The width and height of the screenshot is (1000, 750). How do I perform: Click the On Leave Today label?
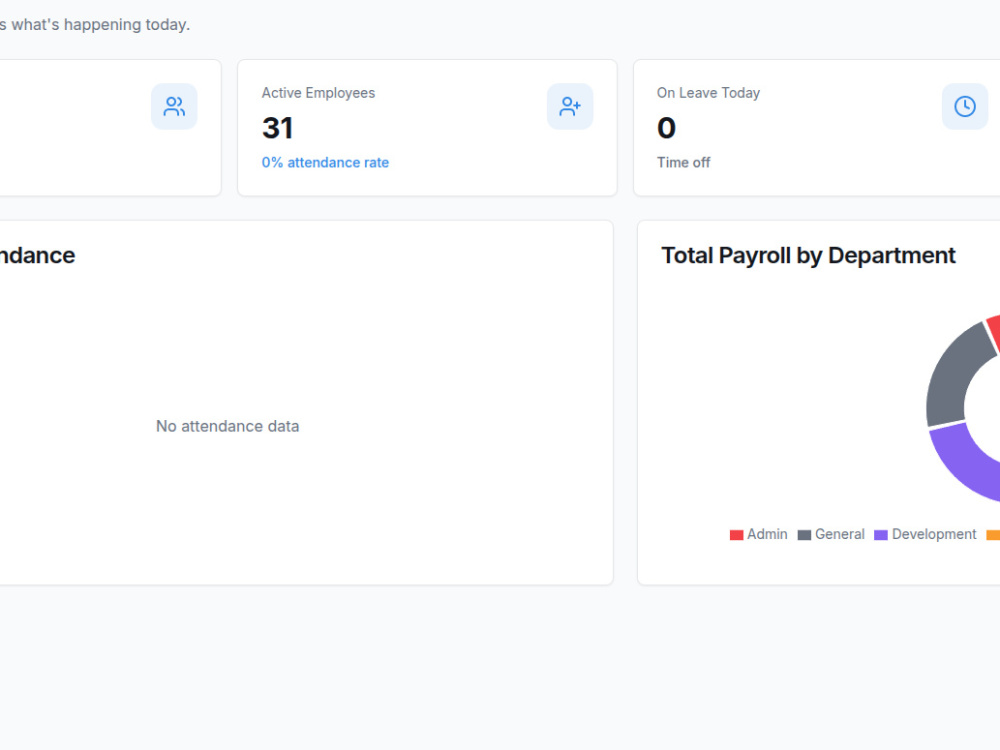click(709, 93)
